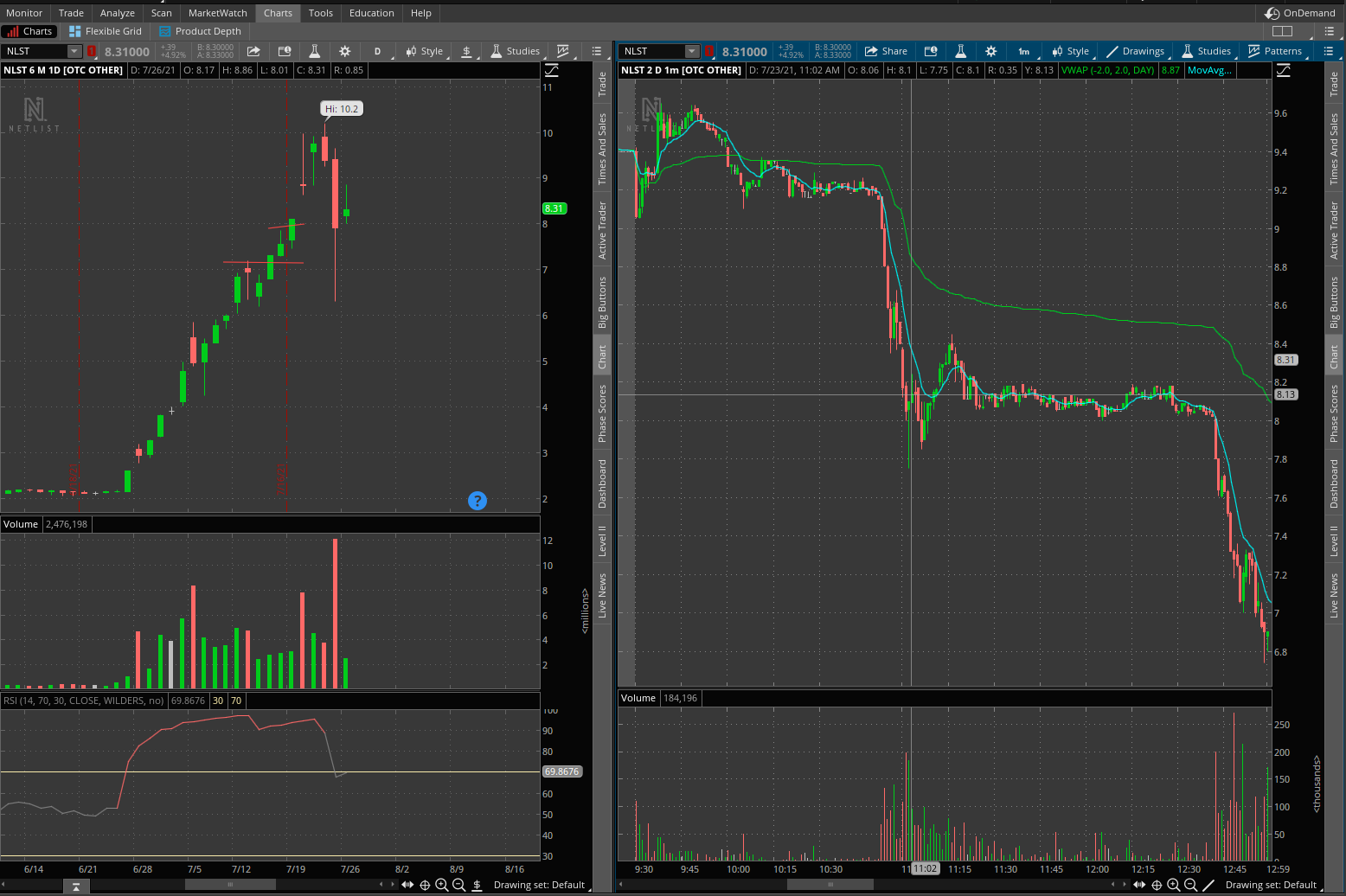The image size is (1346, 896).
Task: Click the grid layout selector icon
Action: click(x=1283, y=31)
